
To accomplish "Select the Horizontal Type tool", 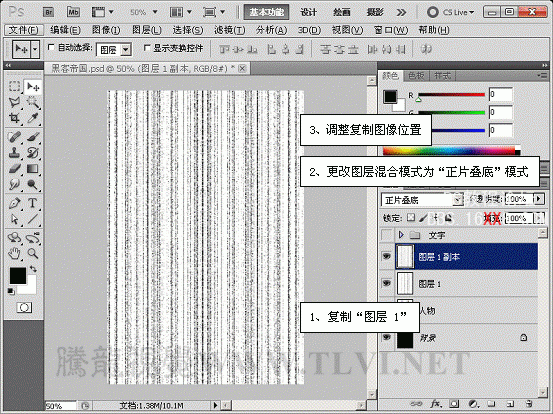I will pyautogui.click(x=32, y=203).
